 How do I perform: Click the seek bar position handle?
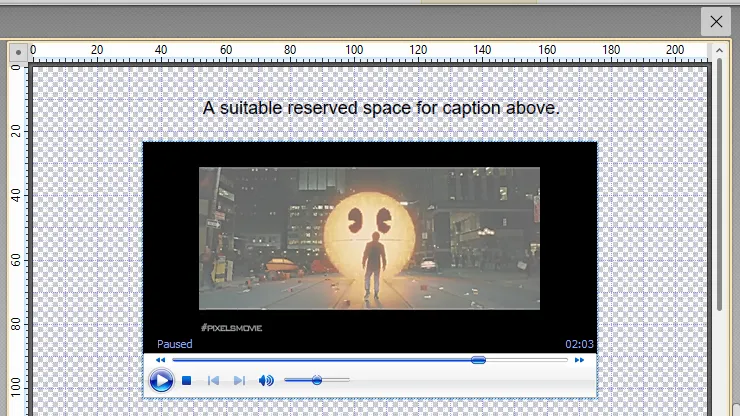[478, 360]
